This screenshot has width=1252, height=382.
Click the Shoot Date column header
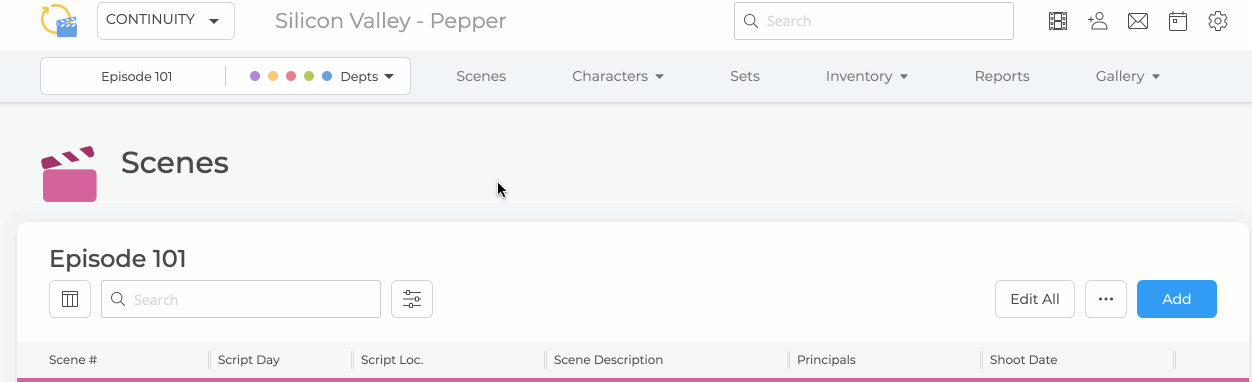pyautogui.click(x=1023, y=360)
